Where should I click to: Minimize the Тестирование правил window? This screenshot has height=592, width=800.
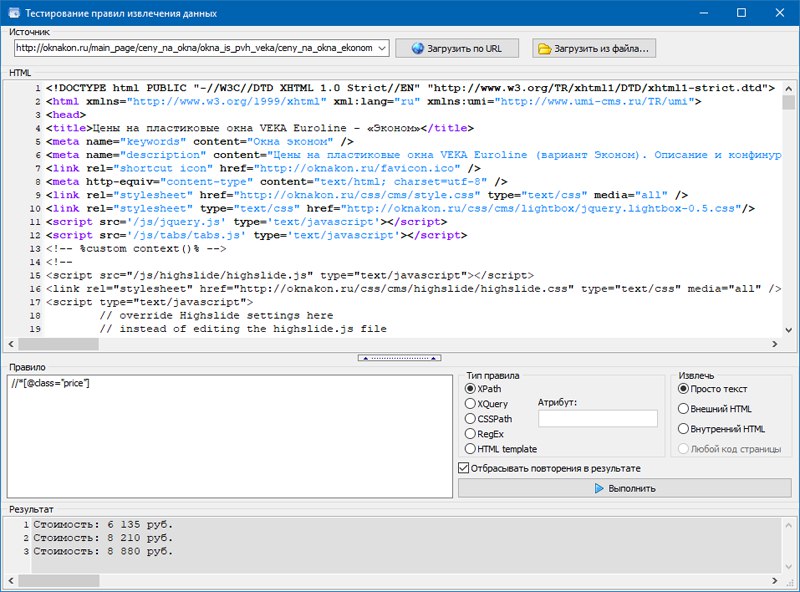click(704, 13)
